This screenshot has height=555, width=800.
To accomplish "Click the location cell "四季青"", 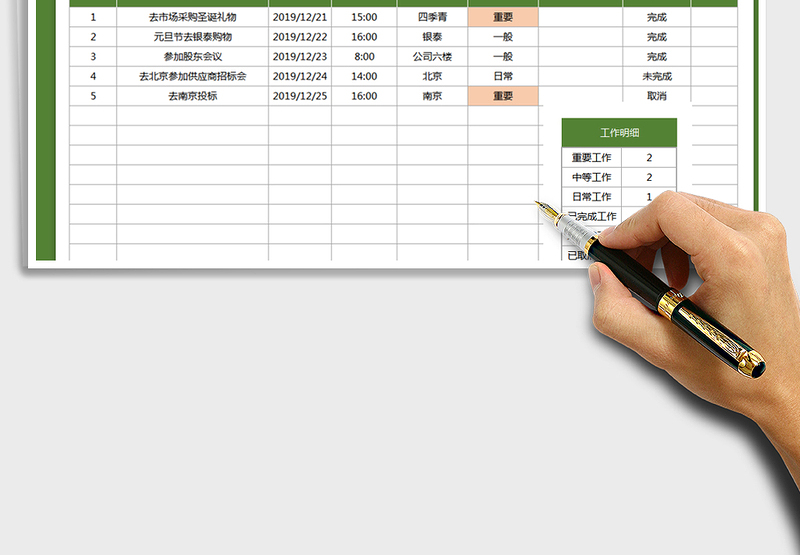I will click(432, 17).
